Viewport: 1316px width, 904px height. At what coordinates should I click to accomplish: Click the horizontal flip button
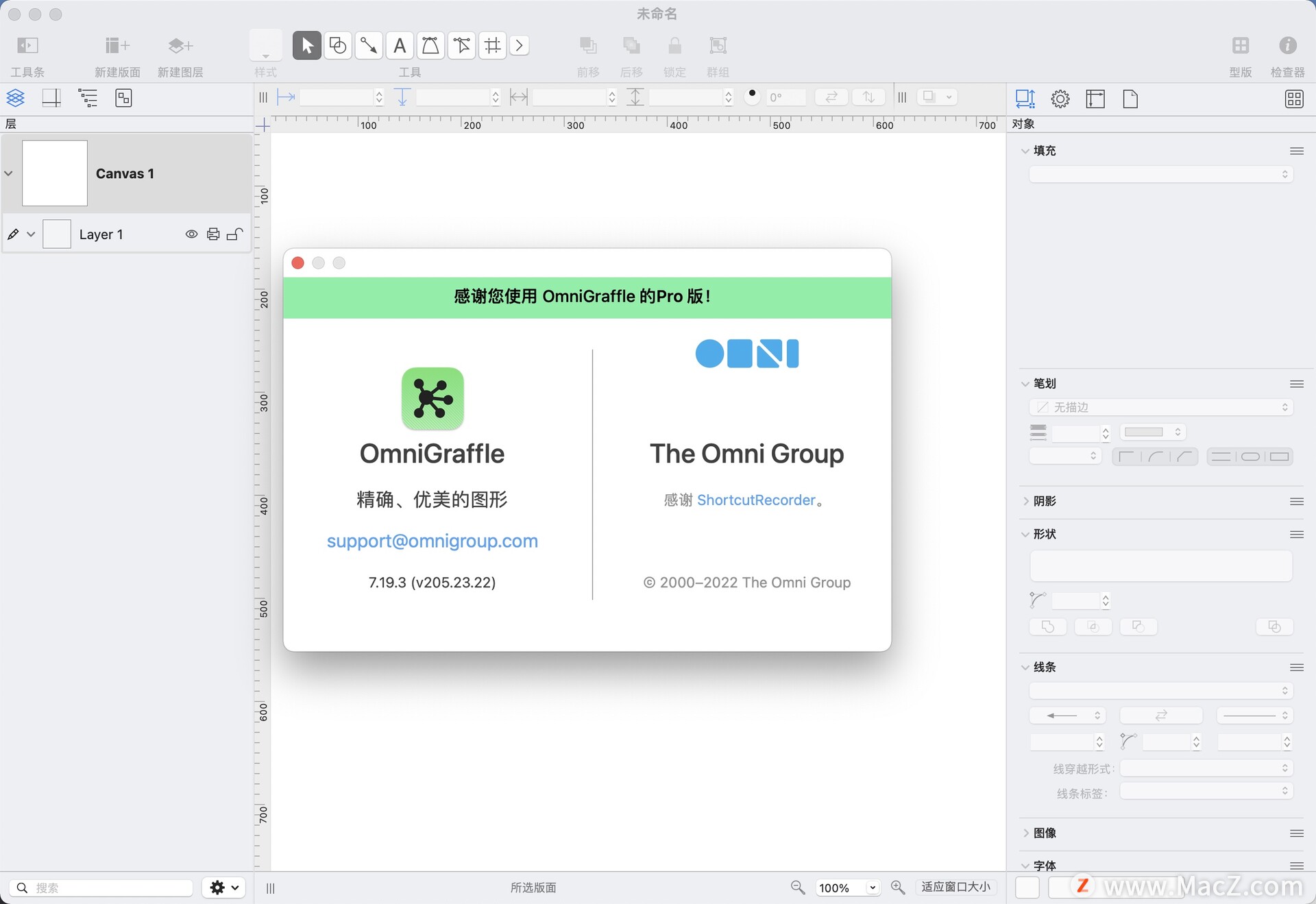coord(831,97)
